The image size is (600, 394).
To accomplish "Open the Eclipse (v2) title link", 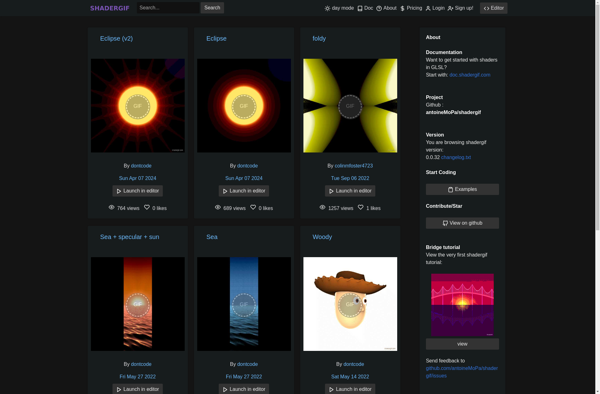I will click(116, 38).
